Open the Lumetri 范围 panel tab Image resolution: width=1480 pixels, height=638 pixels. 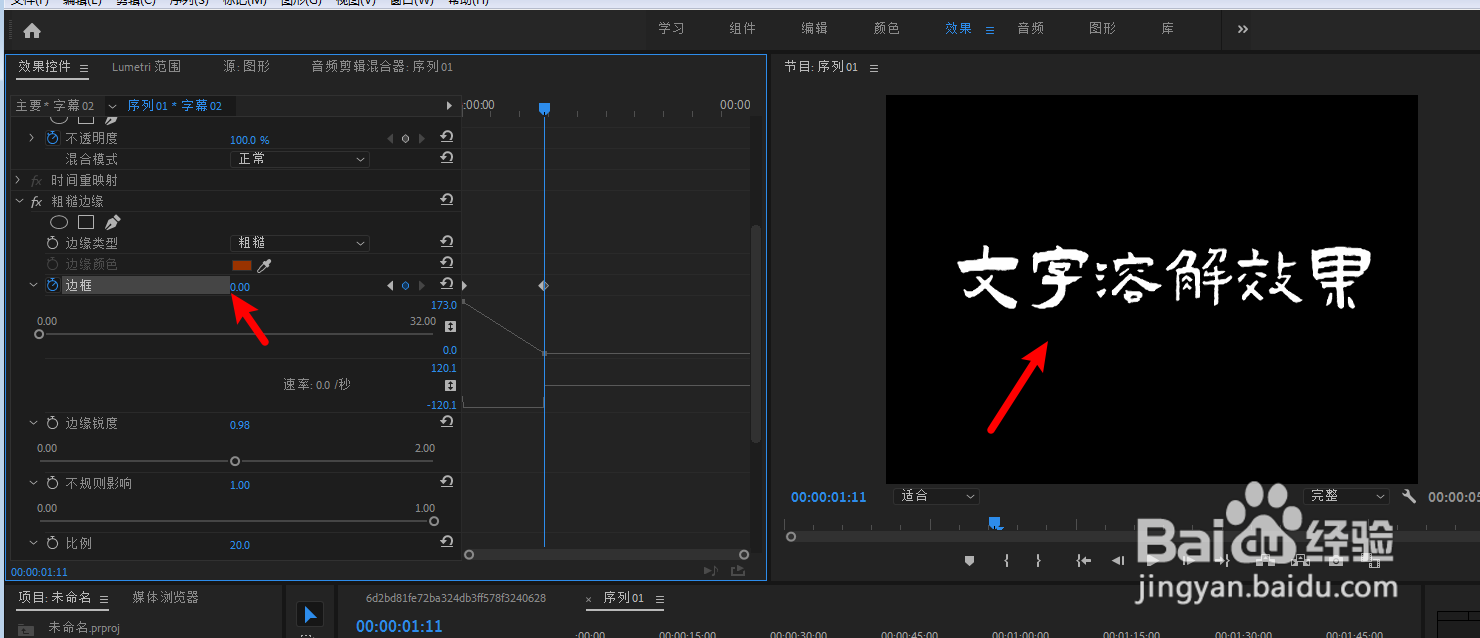coord(146,67)
